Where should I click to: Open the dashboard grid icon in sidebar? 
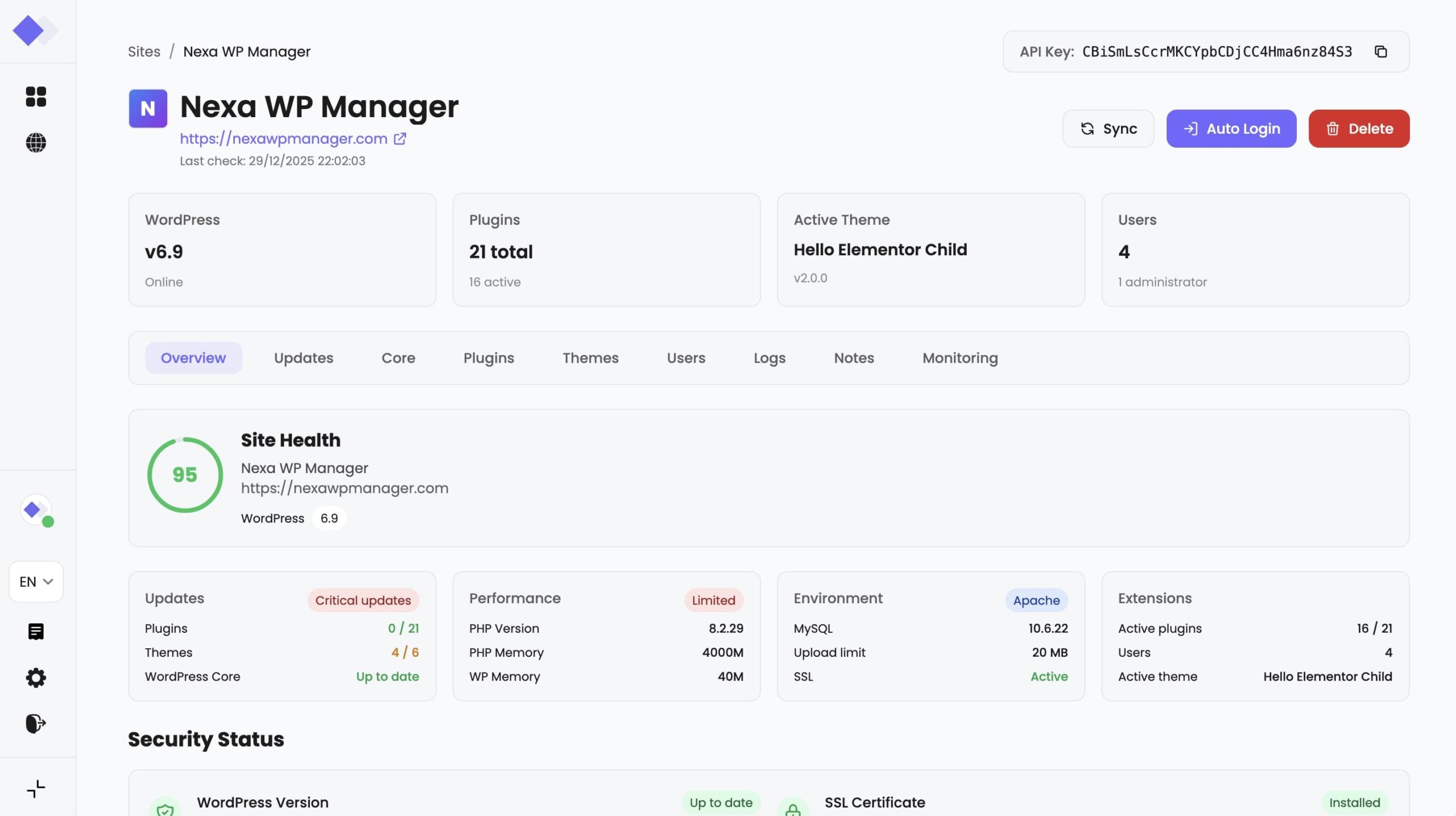pyautogui.click(x=36, y=97)
